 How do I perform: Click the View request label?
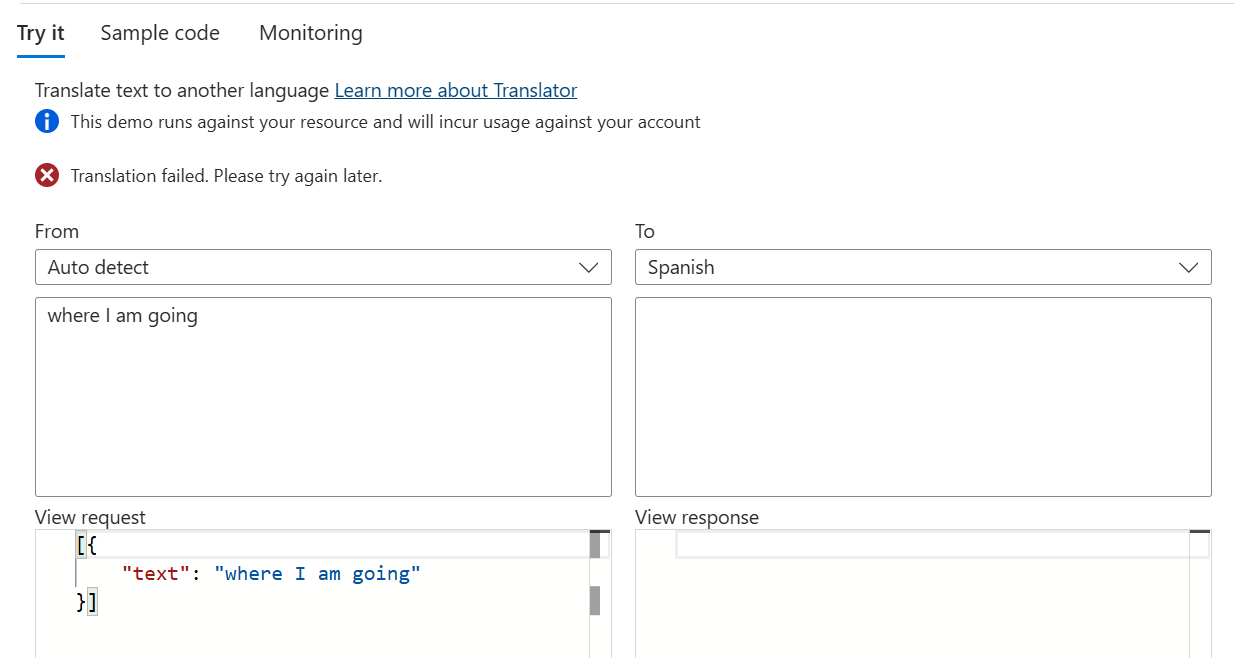coord(90,517)
